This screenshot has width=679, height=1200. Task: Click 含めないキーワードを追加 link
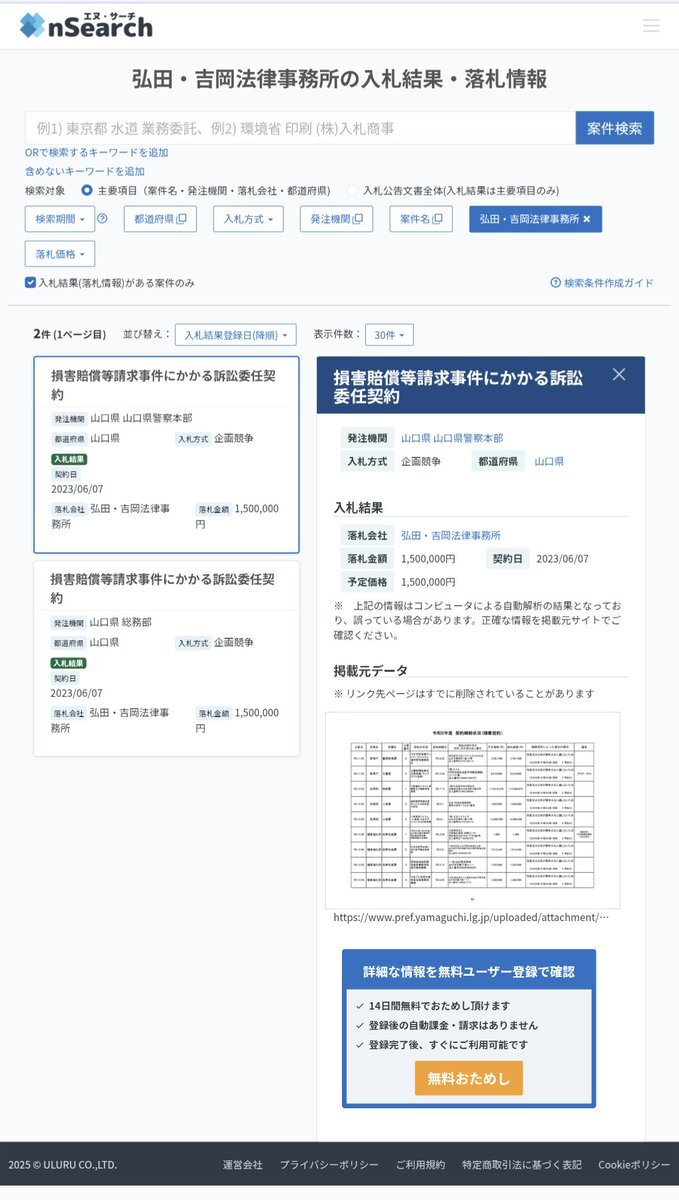click(85, 171)
